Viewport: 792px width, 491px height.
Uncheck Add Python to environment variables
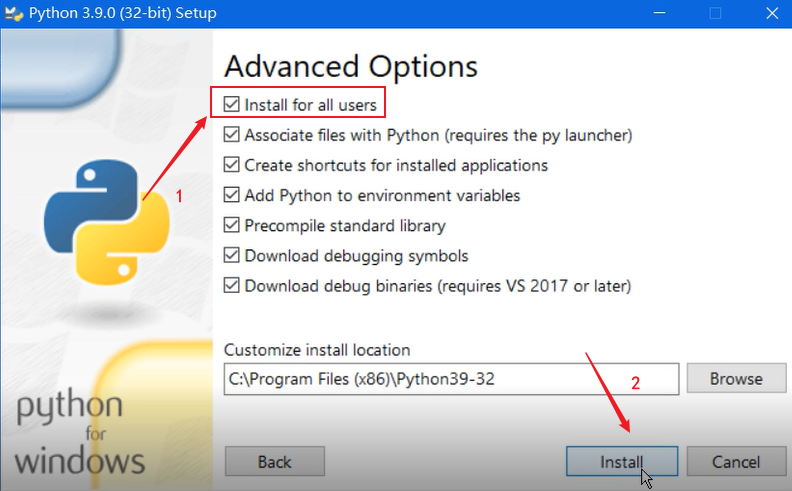(232, 195)
